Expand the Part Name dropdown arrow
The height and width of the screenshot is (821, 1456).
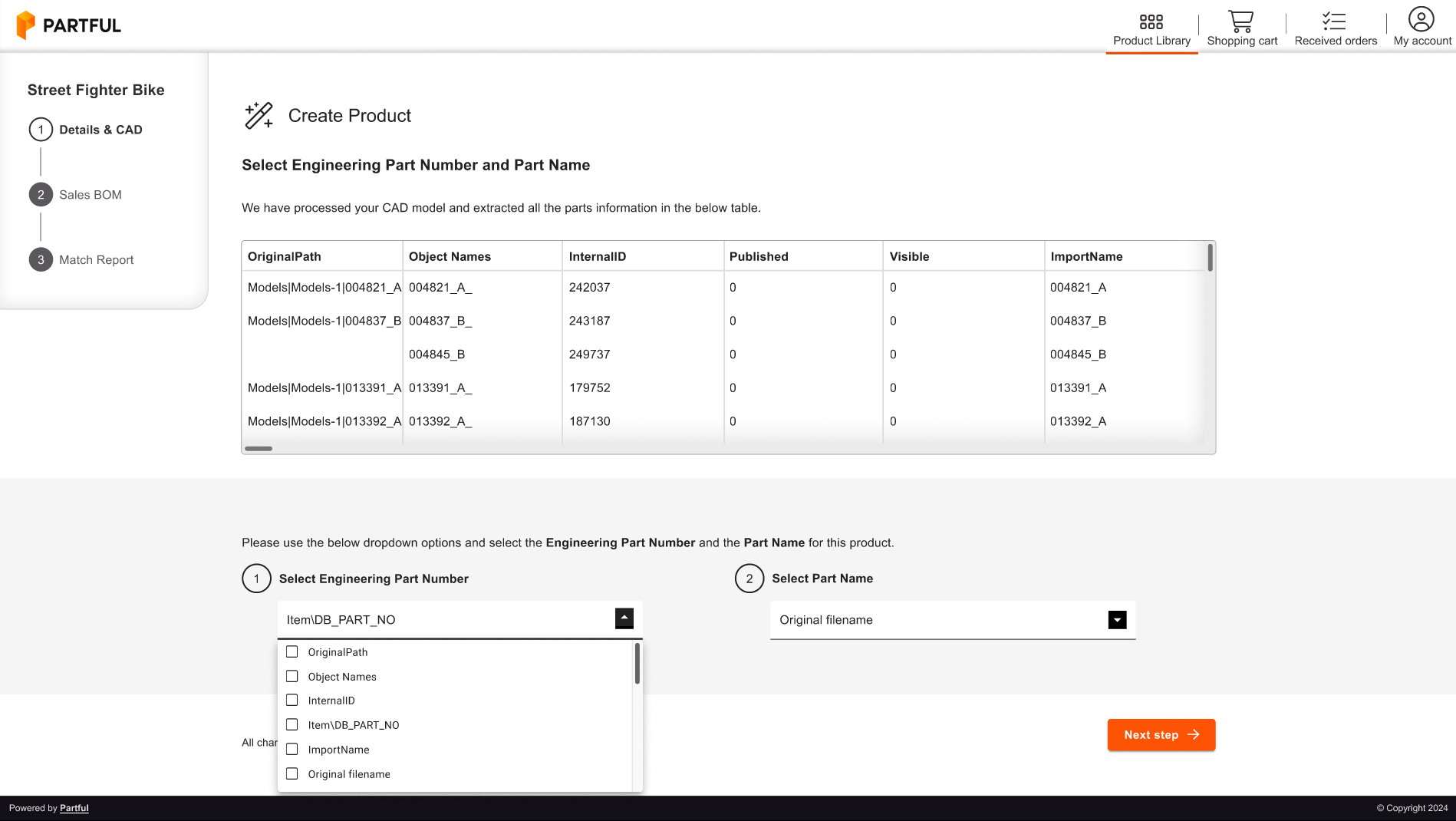(1117, 620)
